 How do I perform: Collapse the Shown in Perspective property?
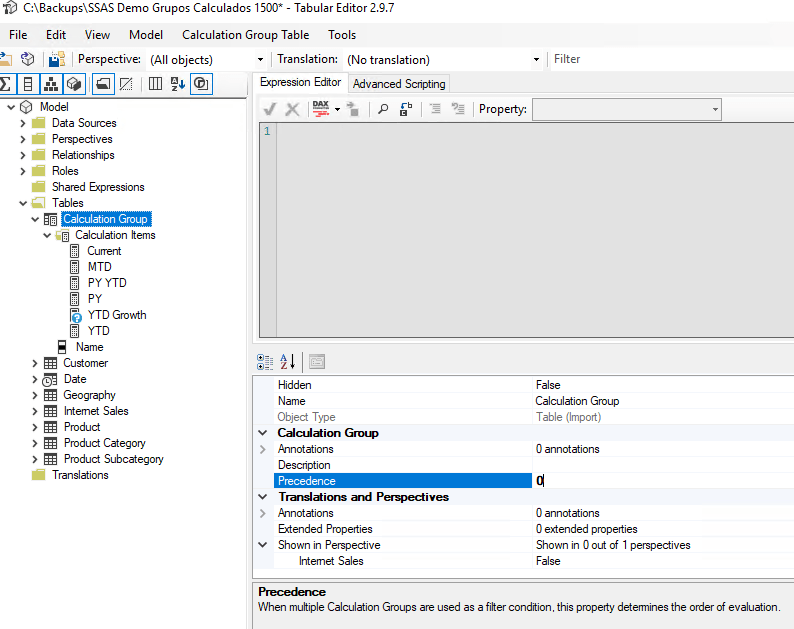(x=262, y=545)
